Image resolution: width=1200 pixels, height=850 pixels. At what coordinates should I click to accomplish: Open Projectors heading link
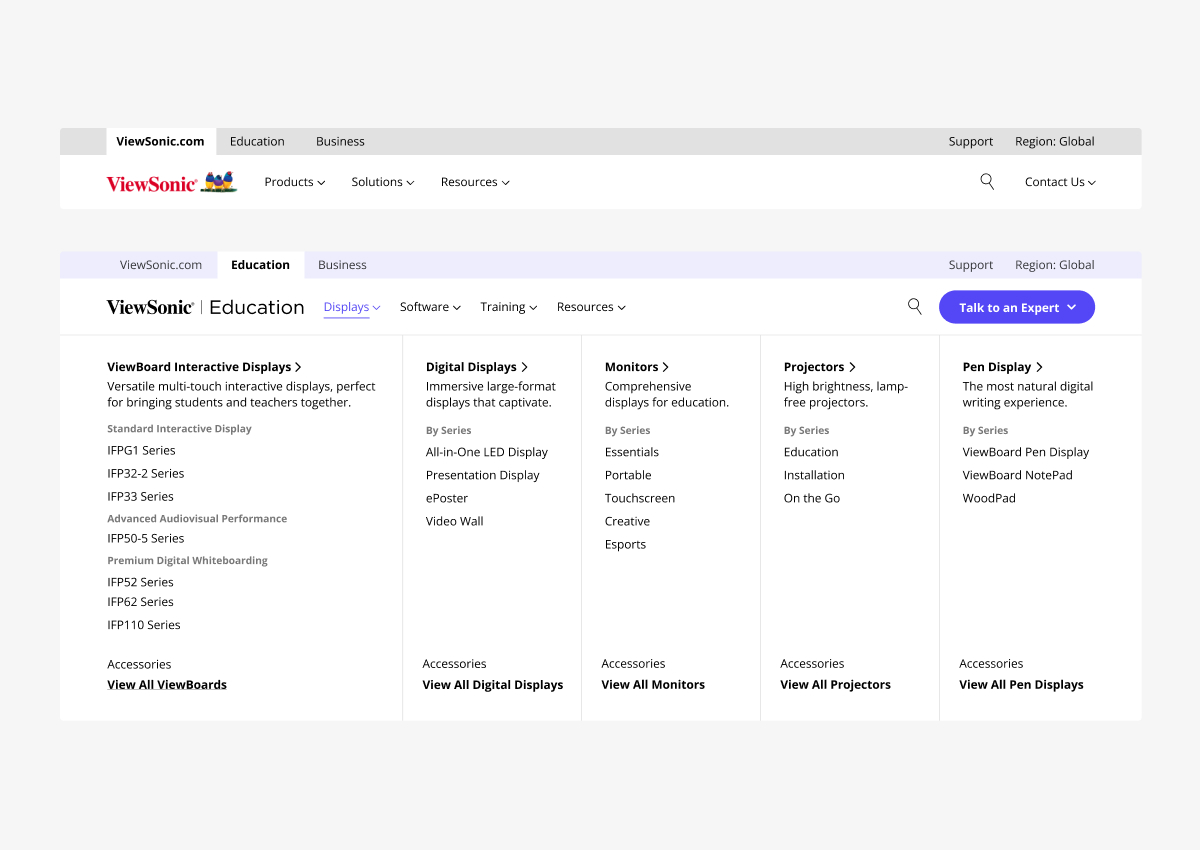(x=820, y=367)
